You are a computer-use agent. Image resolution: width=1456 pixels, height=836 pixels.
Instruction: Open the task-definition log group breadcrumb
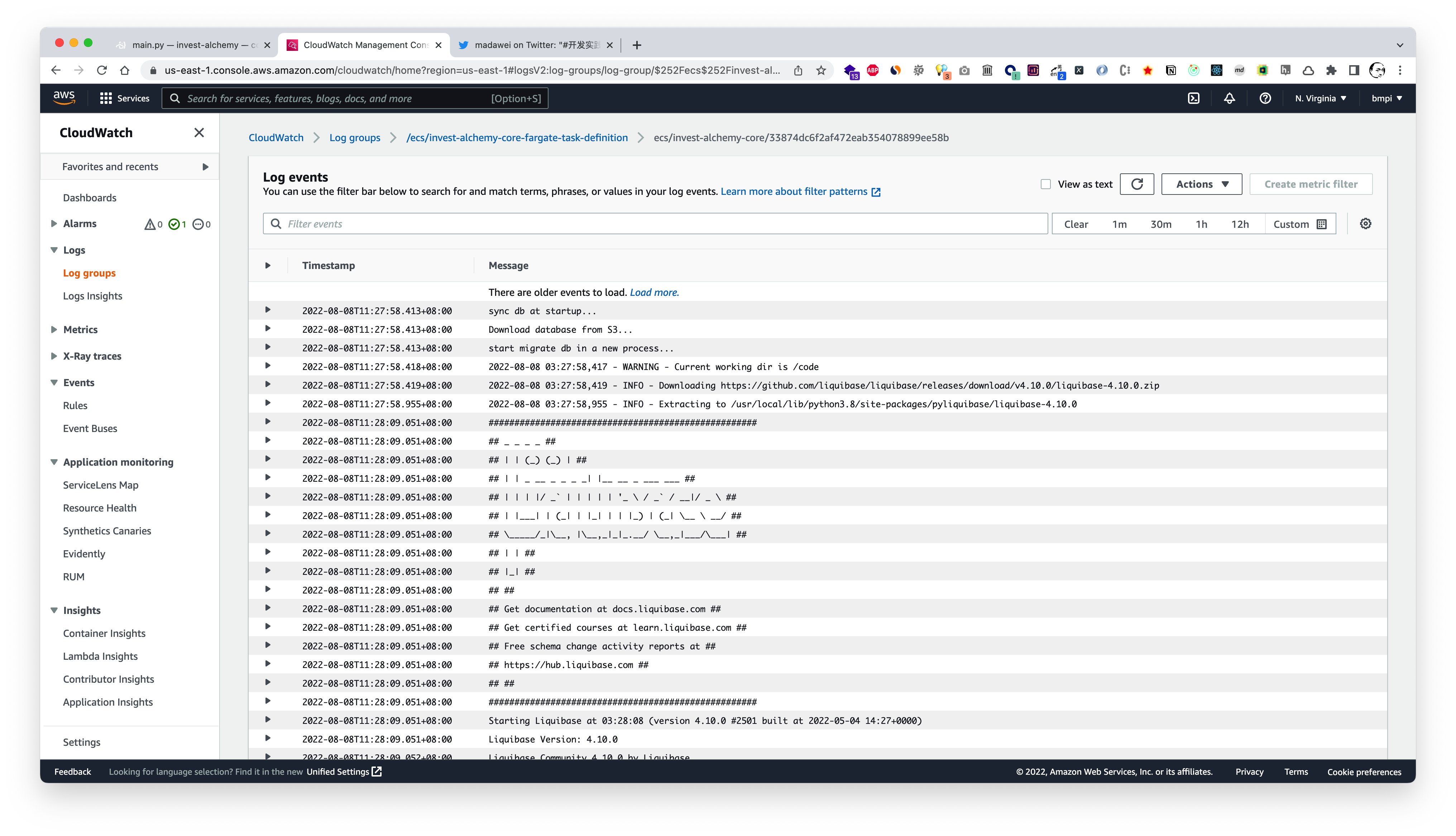pyautogui.click(x=517, y=138)
